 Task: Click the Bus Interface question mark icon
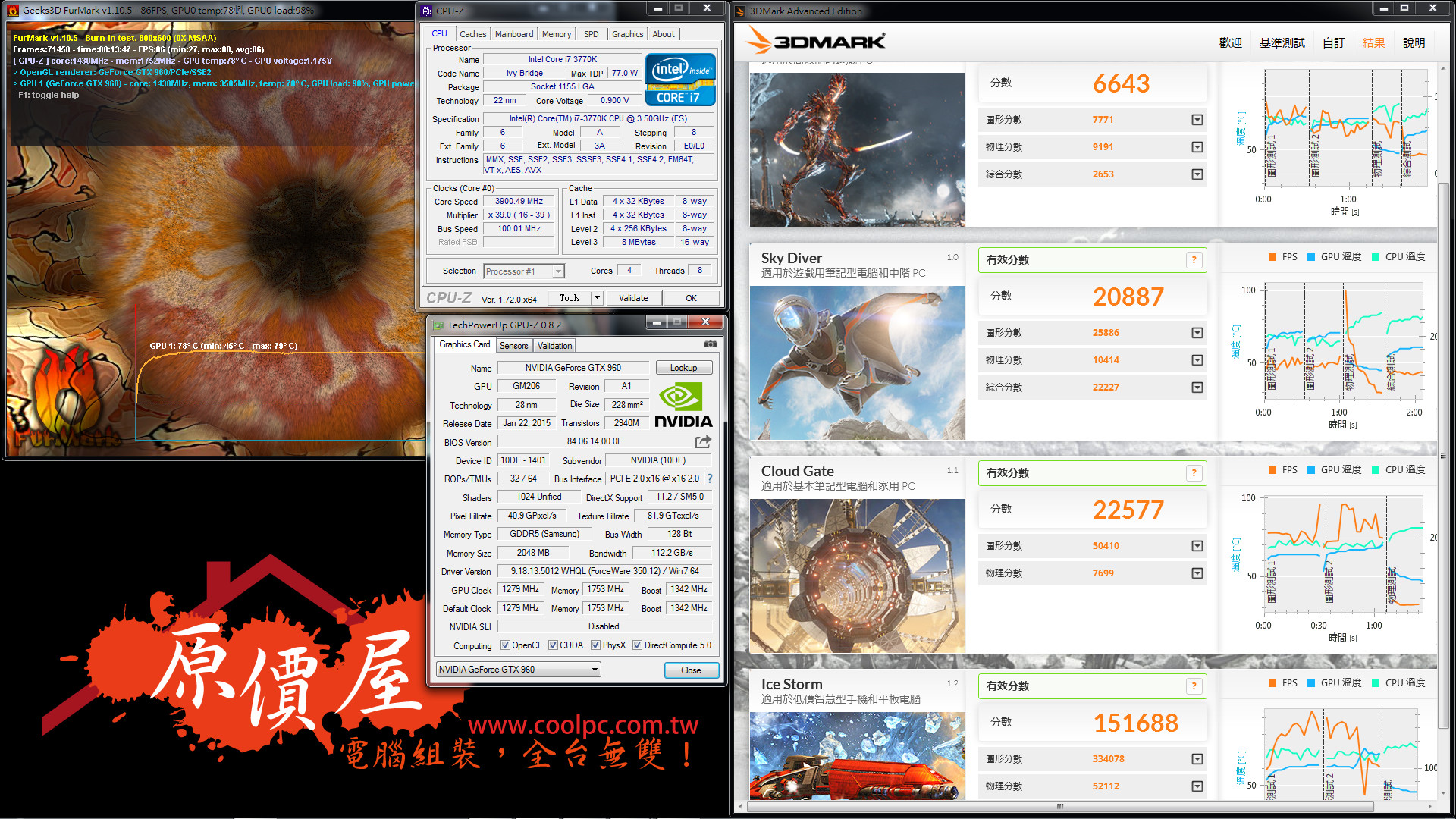710,479
